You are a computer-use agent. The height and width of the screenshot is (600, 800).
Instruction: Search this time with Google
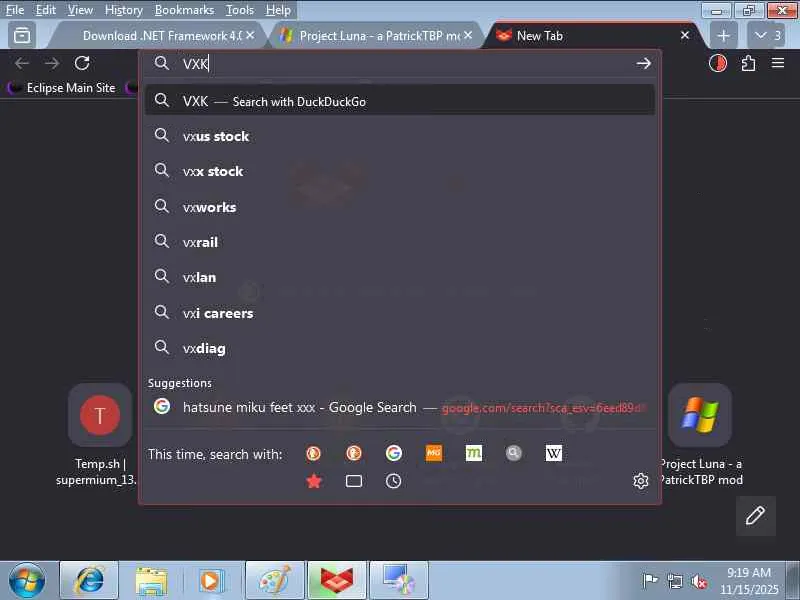(x=393, y=453)
